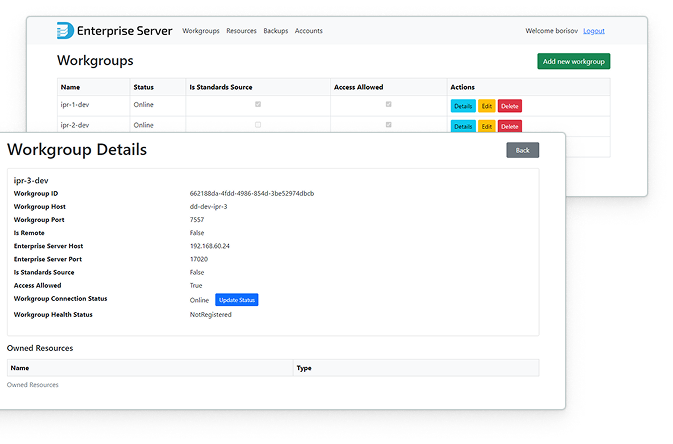Click the dd-dev-ipr-3 workgroup host value
673x444 pixels.
point(208,207)
